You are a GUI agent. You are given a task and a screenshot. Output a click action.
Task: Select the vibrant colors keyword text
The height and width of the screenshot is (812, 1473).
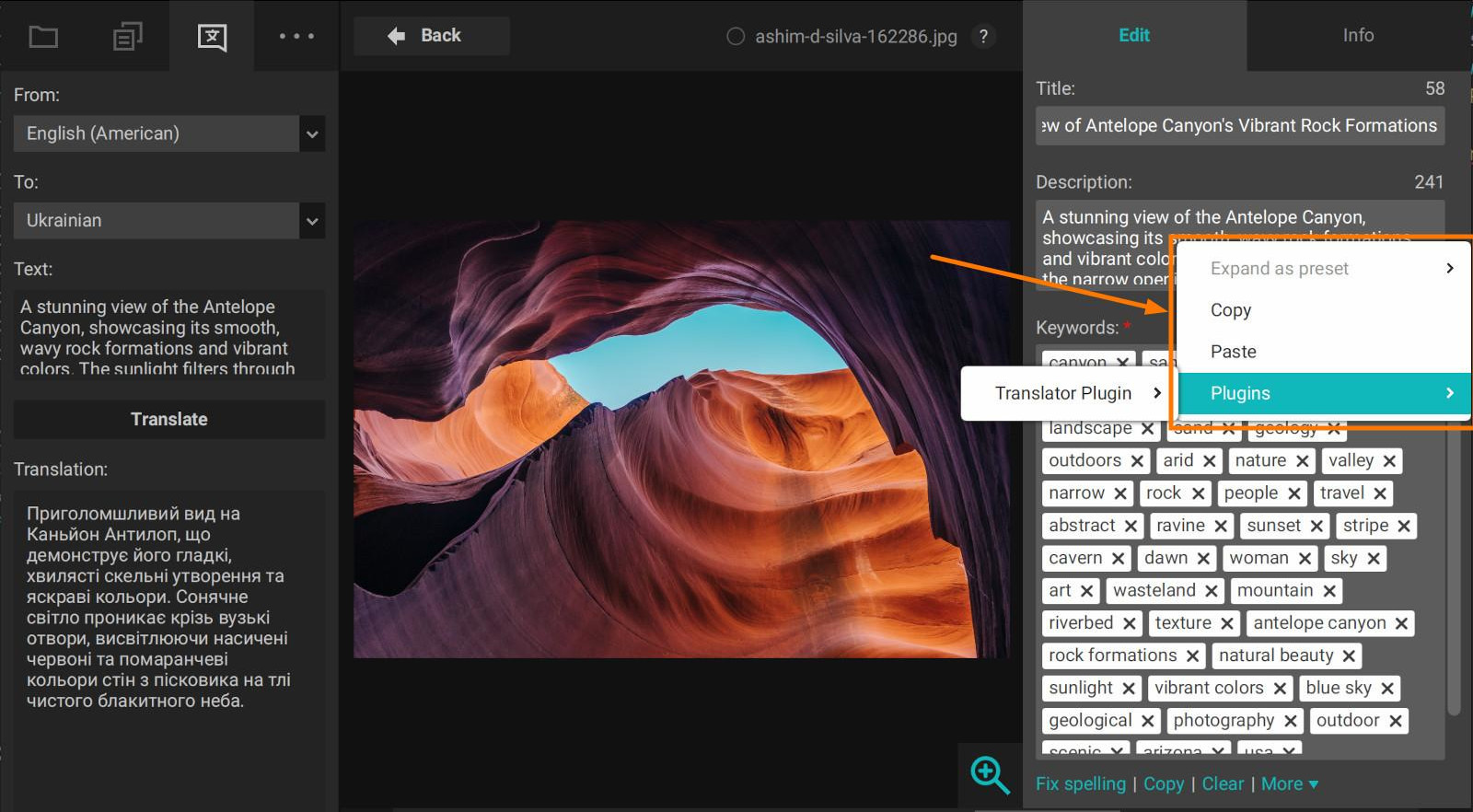[1209, 688]
